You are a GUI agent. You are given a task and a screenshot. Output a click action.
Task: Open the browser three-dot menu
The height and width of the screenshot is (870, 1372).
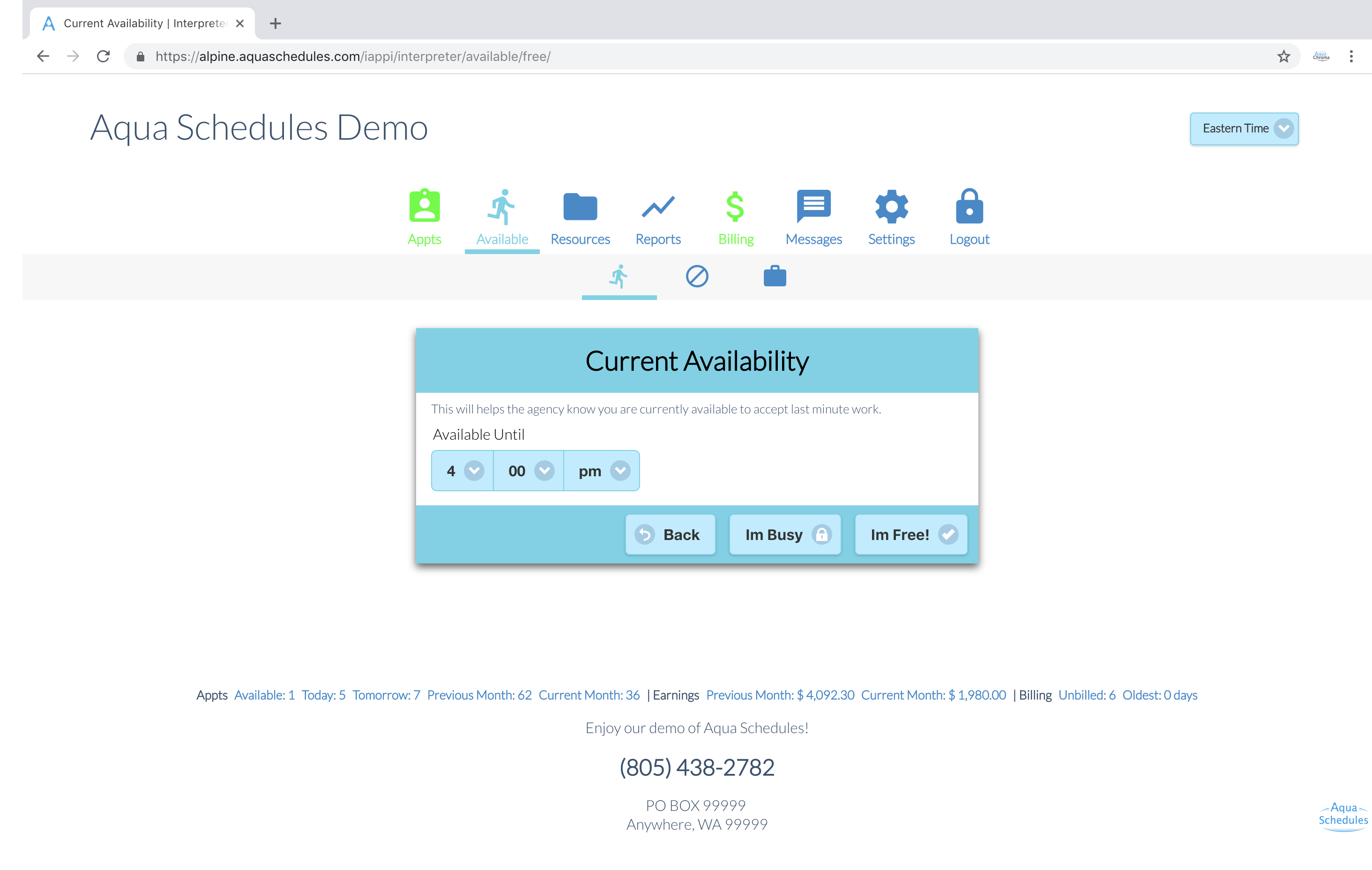[x=1351, y=56]
